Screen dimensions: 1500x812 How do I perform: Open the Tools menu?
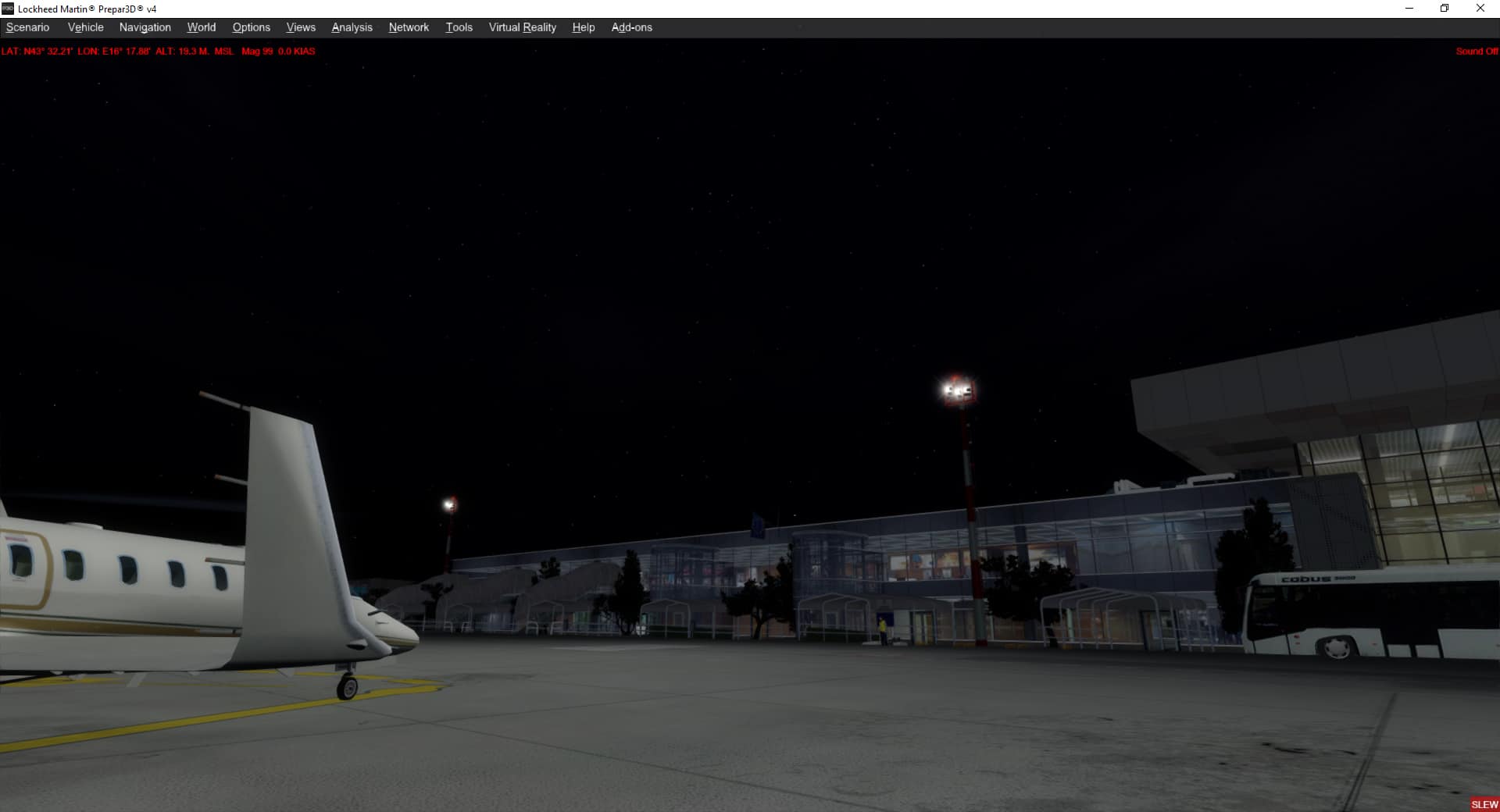[x=459, y=27]
